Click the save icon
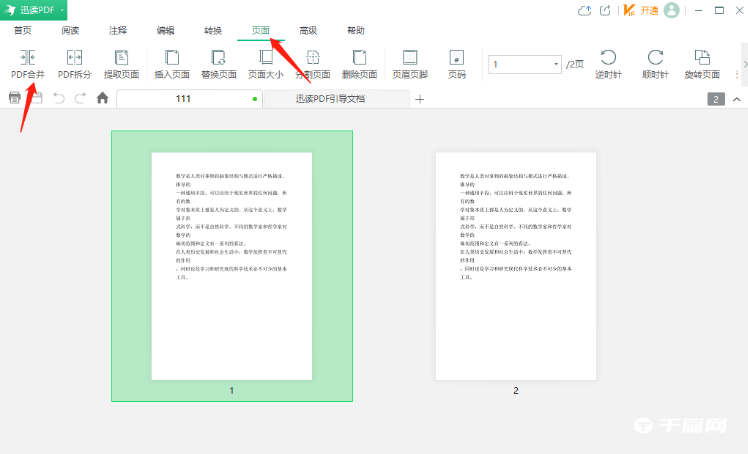The height and width of the screenshot is (454, 748). [x=37, y=98]
